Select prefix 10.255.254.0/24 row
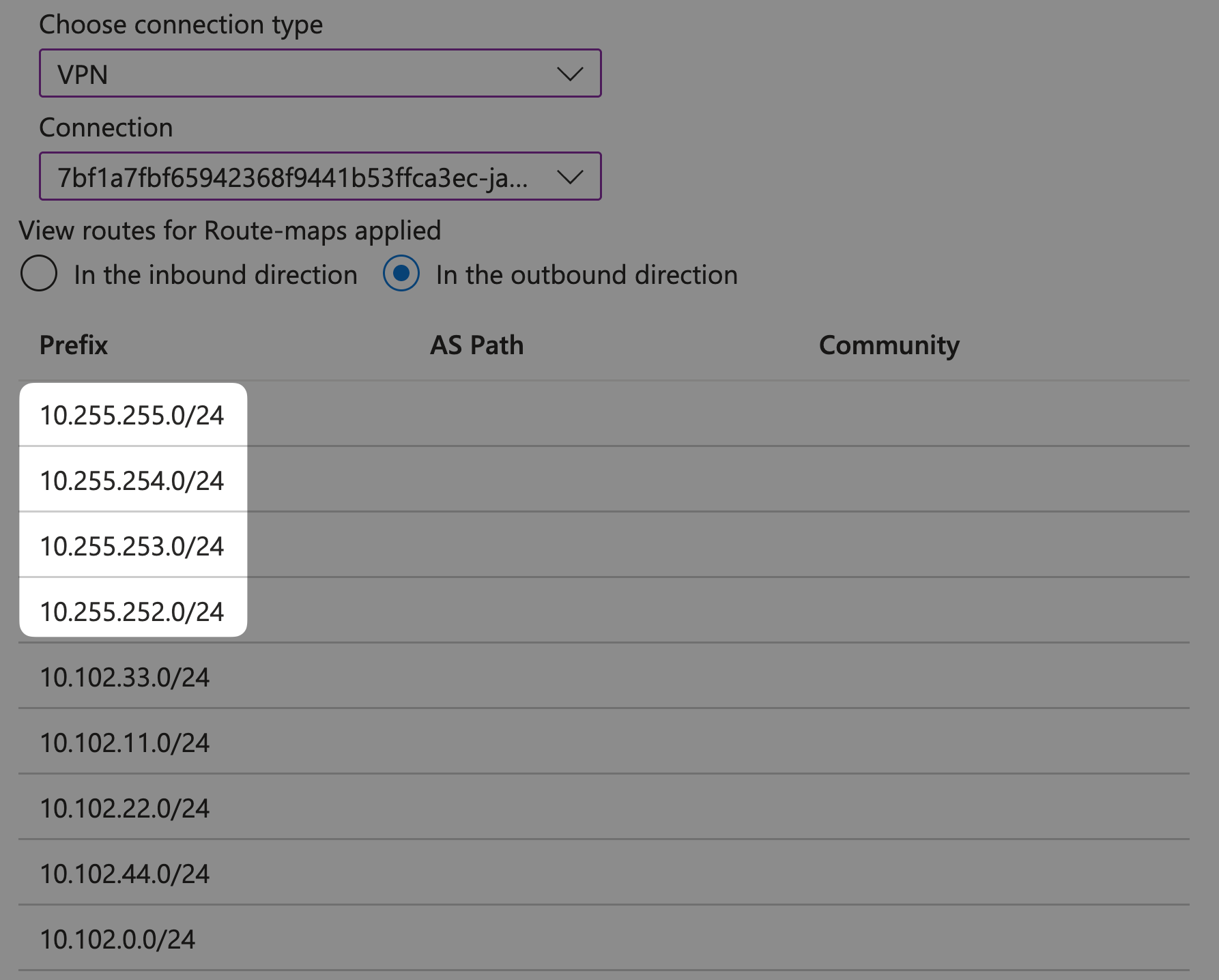The height and width of the screenshot is (980, 1219). (604, 480)
